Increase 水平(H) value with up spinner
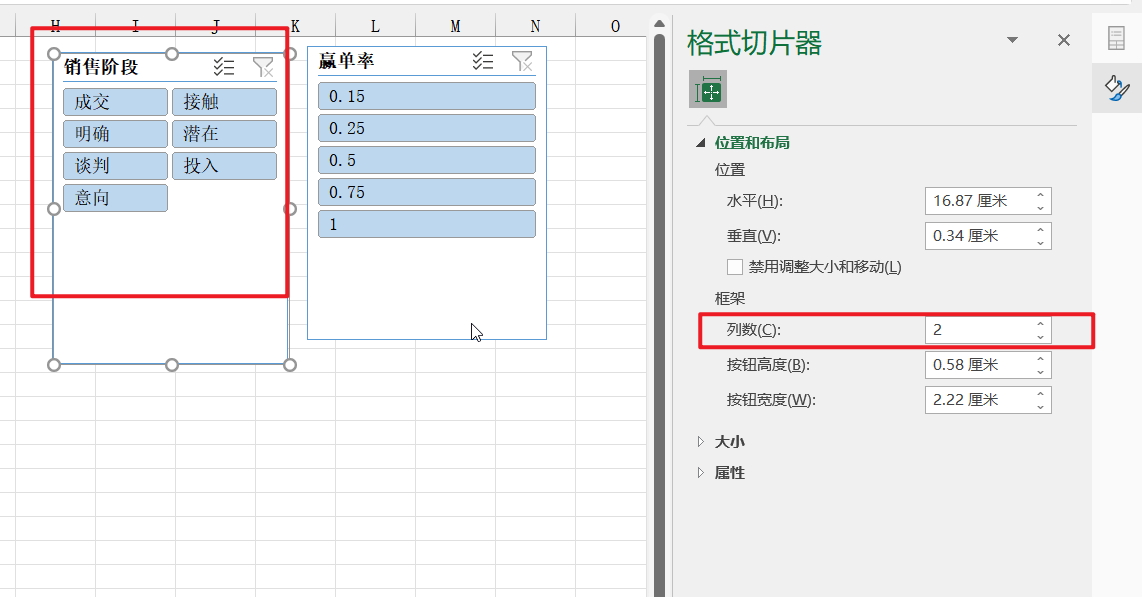The width and height of the screenshot is (1142, 597). [1041, 194]
